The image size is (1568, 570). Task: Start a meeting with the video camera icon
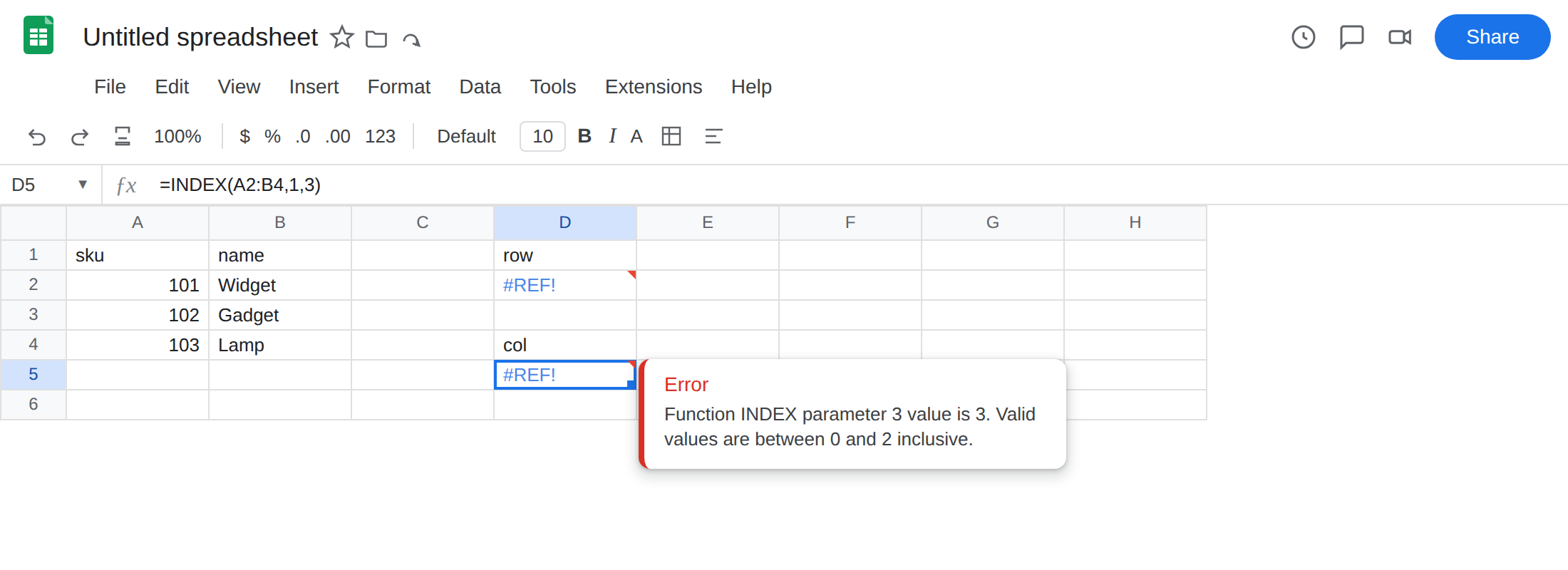tap(1400, 37)
